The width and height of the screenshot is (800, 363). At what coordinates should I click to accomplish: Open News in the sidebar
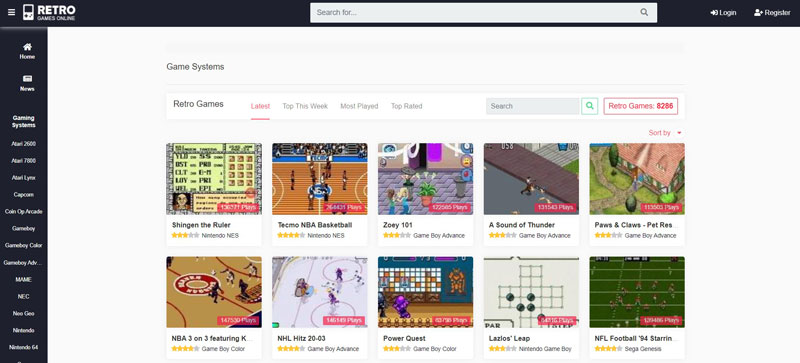point(27,83)
